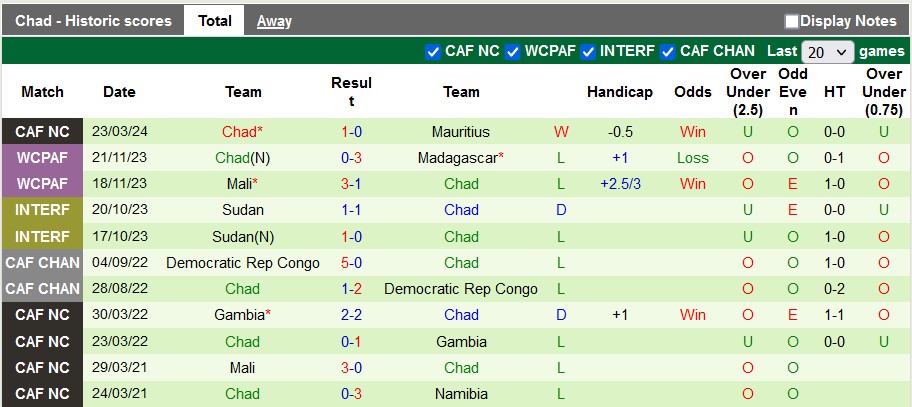Open Sudan team link on 20/10/23 row
Image resolution: width=912 pixels, height=407 pixels.
coord(243,210)
